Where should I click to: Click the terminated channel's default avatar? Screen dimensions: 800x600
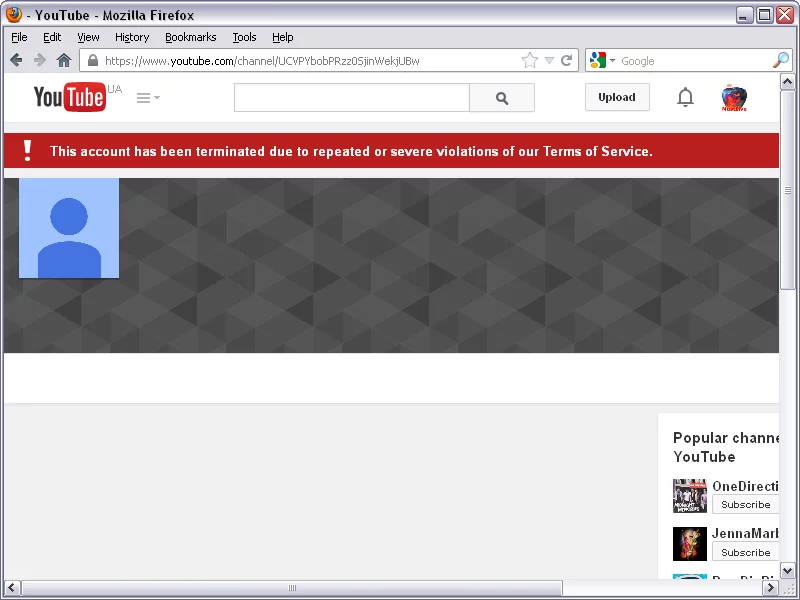tap(69, 228)
